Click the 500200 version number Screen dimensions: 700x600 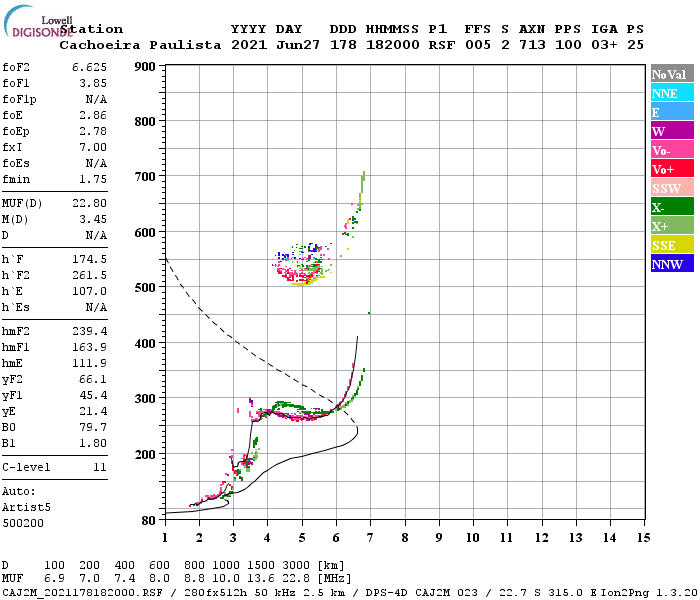(23, 523)
